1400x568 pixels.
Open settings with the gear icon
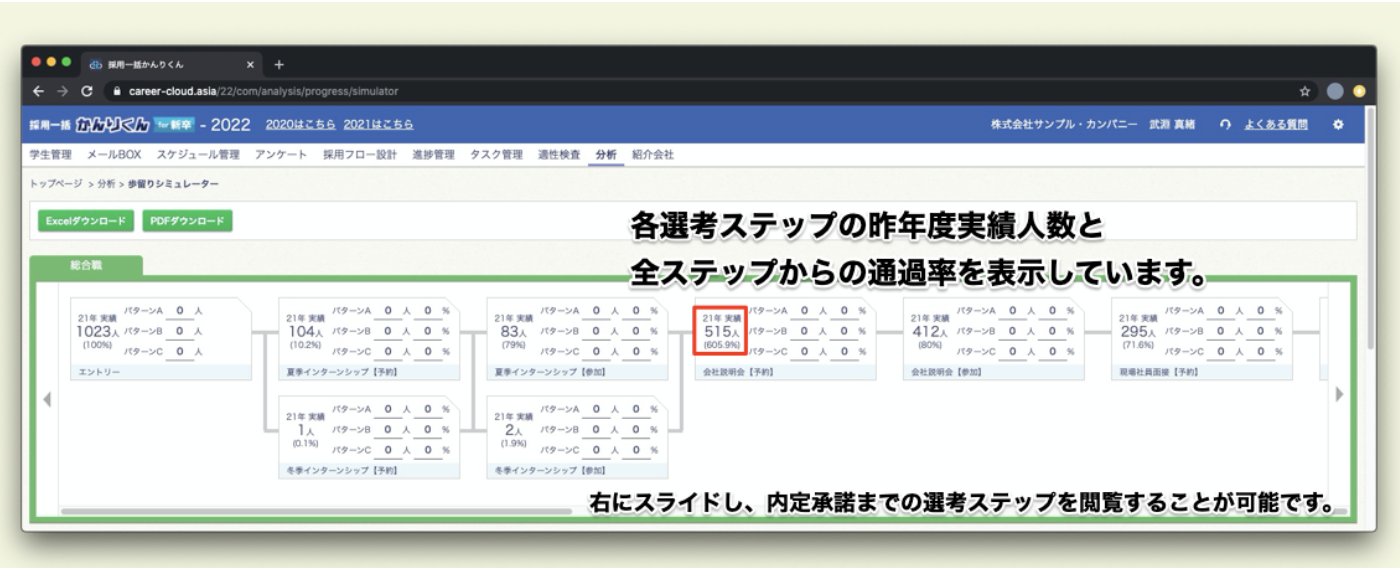click(1338, 125)
